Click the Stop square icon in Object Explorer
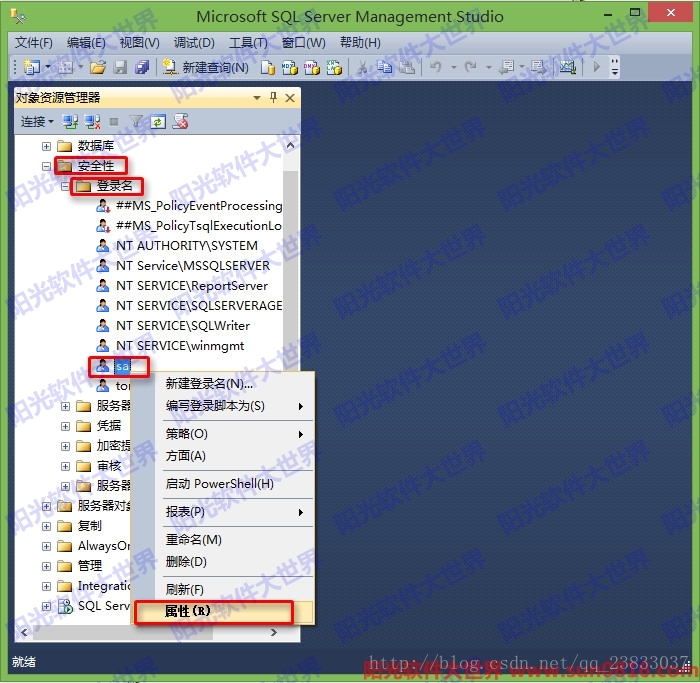 tap(114, 121)
